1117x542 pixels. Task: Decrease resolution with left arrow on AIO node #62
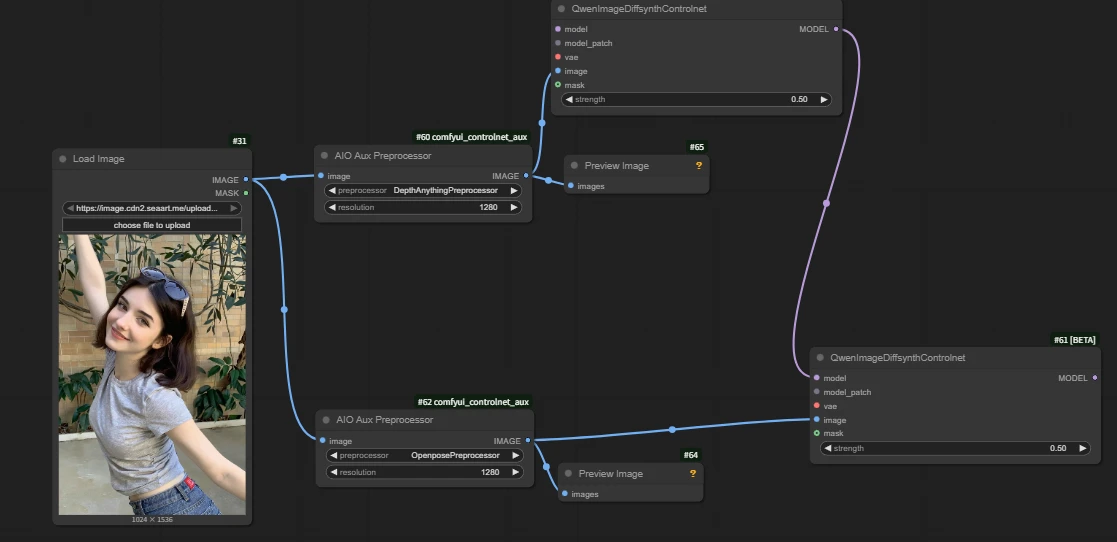pyautogui.click(x=333, y=472)
